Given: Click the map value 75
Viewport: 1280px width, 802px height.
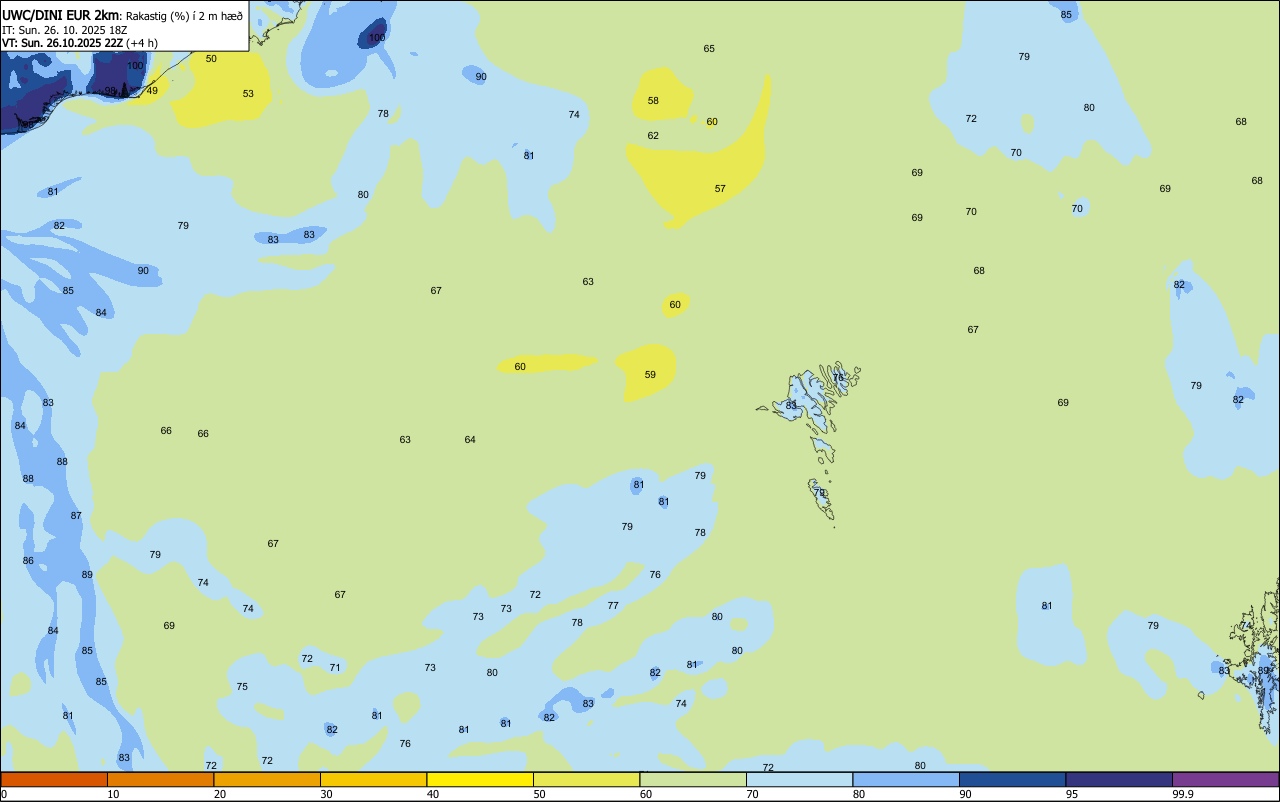Looking at the screenshot, I should [242, 687].
